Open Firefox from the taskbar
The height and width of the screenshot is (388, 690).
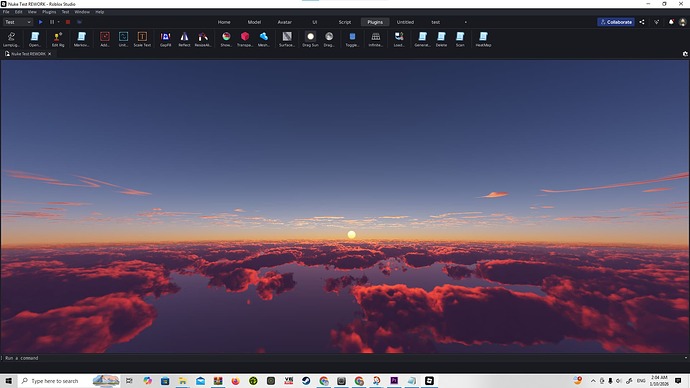tap(235, 381)
